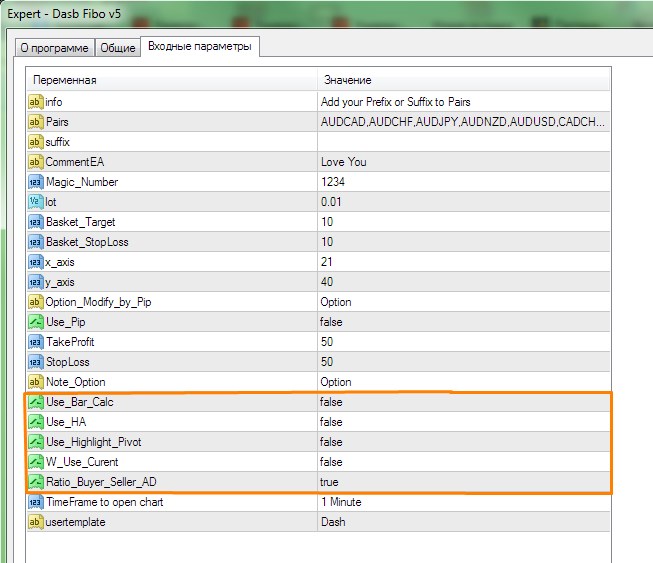Edit the Pairs value AUDCAD,AUDCHF list
653x563 pixels.
[464, 122]
